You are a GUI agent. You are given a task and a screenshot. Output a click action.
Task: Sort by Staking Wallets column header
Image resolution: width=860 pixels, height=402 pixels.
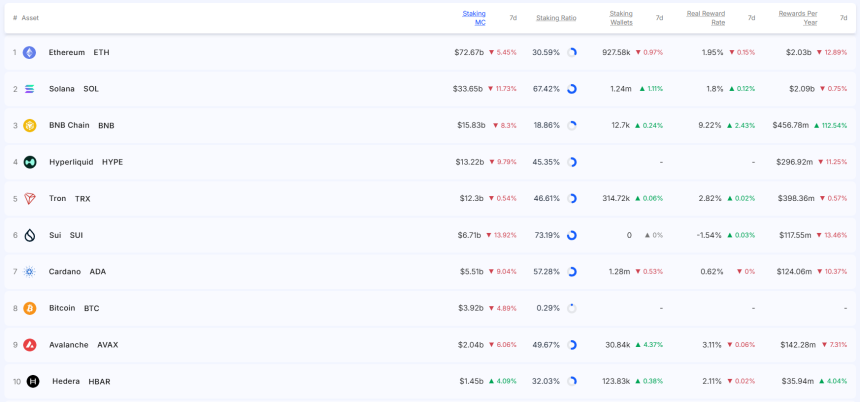(x=621, y=18)
